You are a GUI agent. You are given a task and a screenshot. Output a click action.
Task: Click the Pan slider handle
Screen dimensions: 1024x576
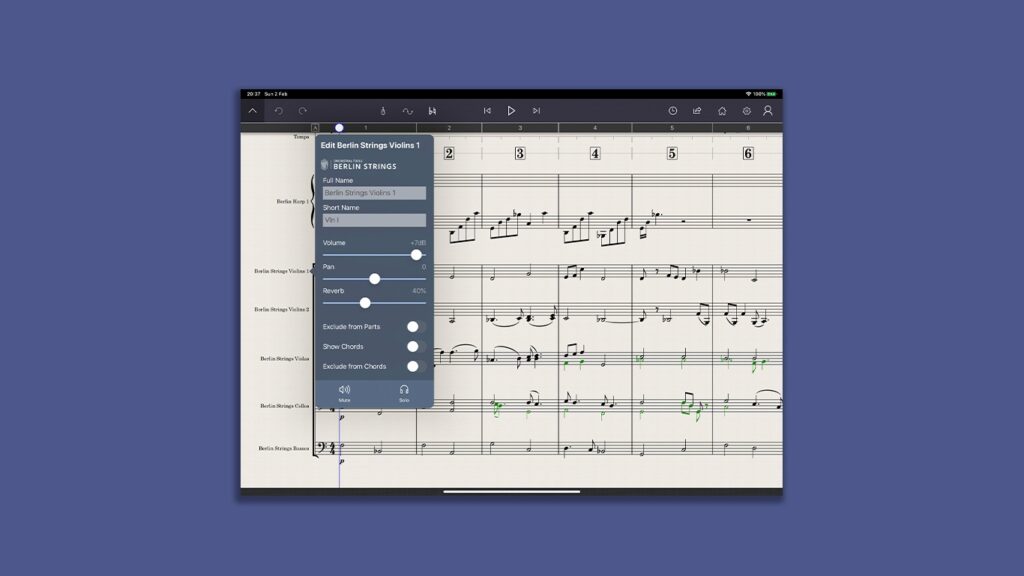pos(374,279)
